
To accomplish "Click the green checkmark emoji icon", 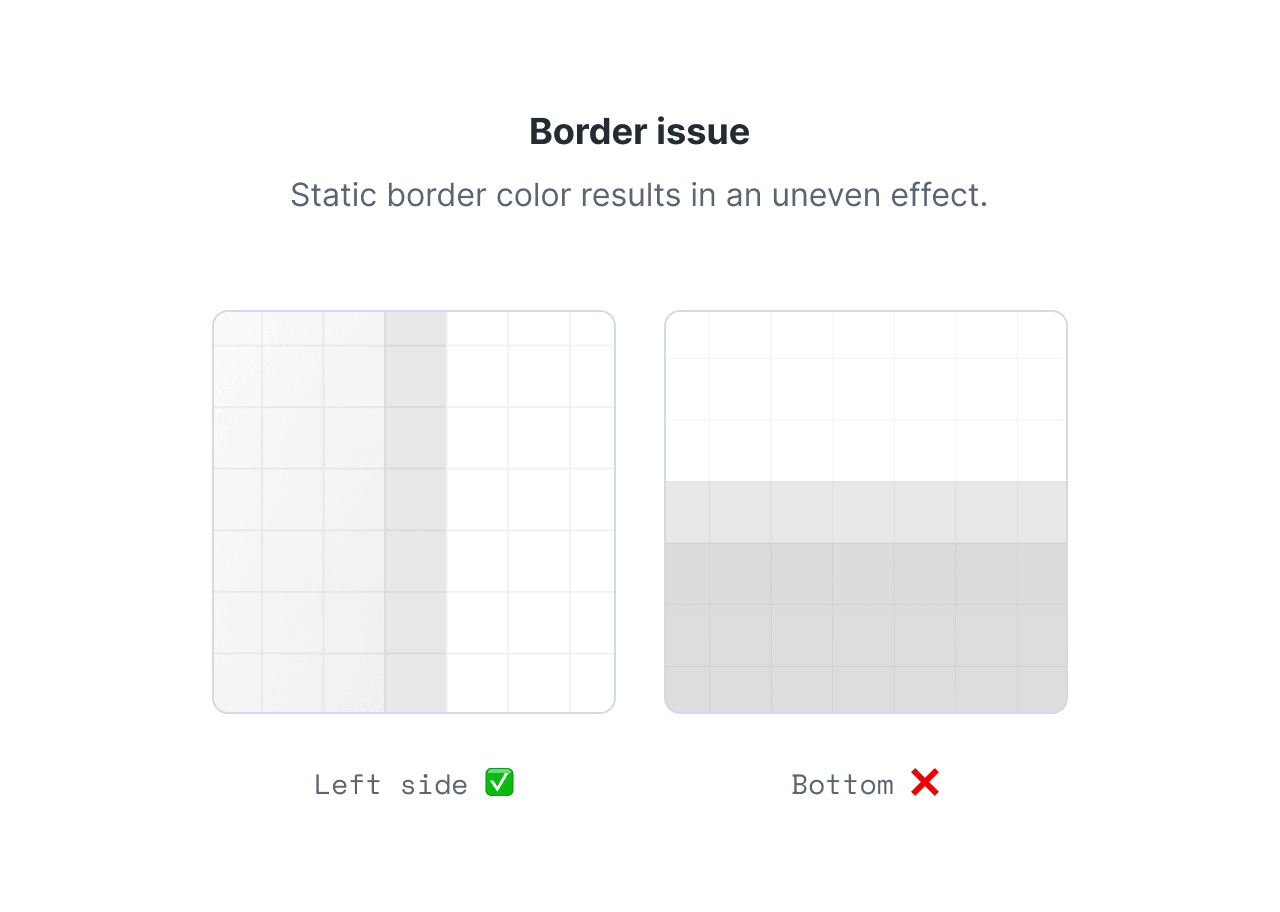I will point(499,783).
